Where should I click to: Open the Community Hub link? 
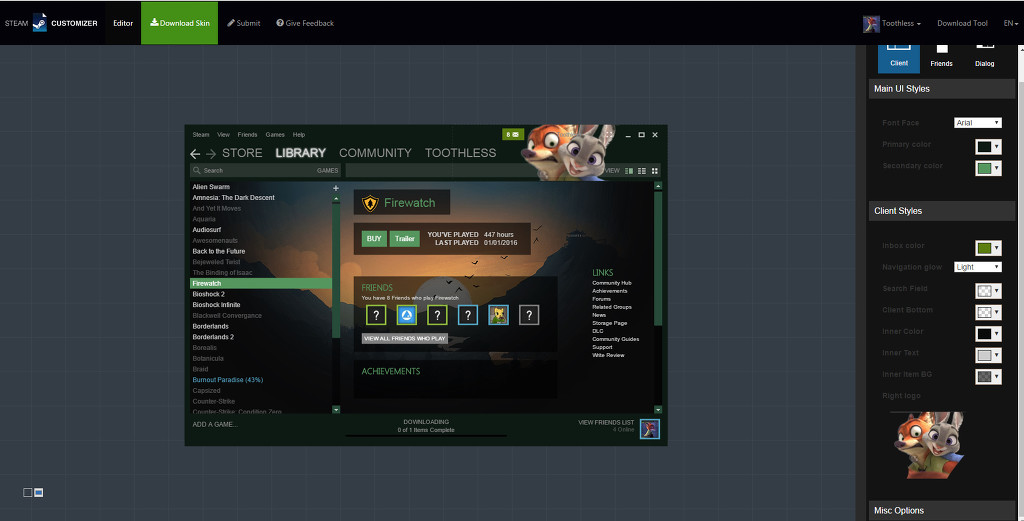(x=612, y=283)
